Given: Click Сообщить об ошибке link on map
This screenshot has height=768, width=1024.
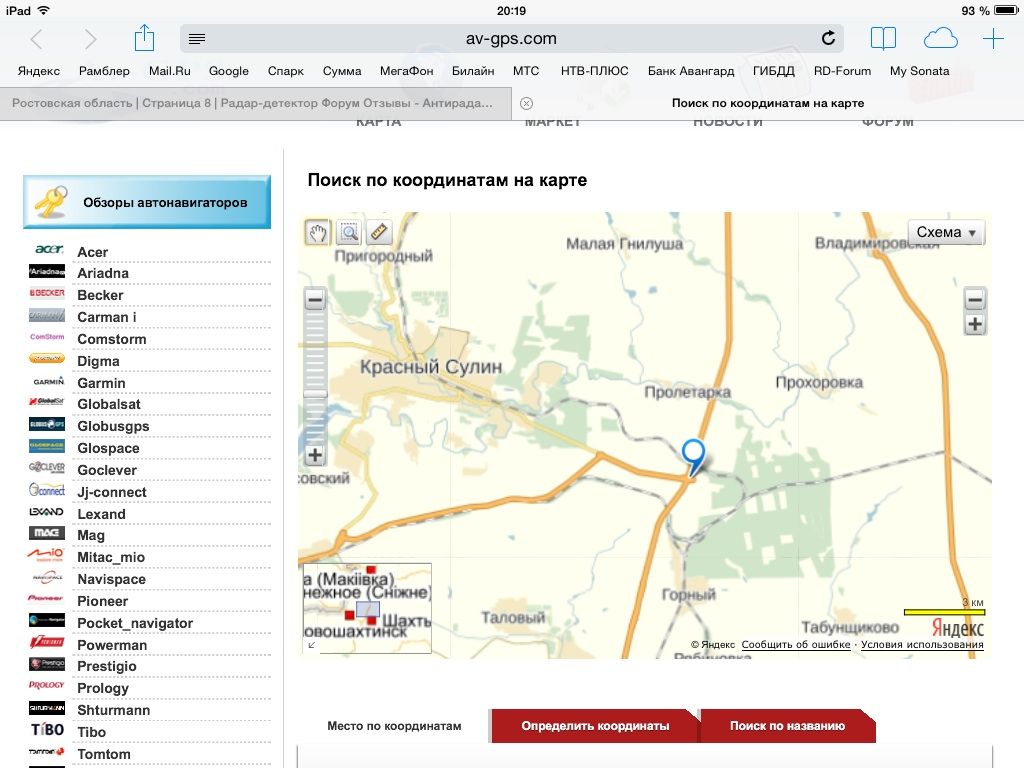Looking at the screenshot, I should [x=796, y=645].
